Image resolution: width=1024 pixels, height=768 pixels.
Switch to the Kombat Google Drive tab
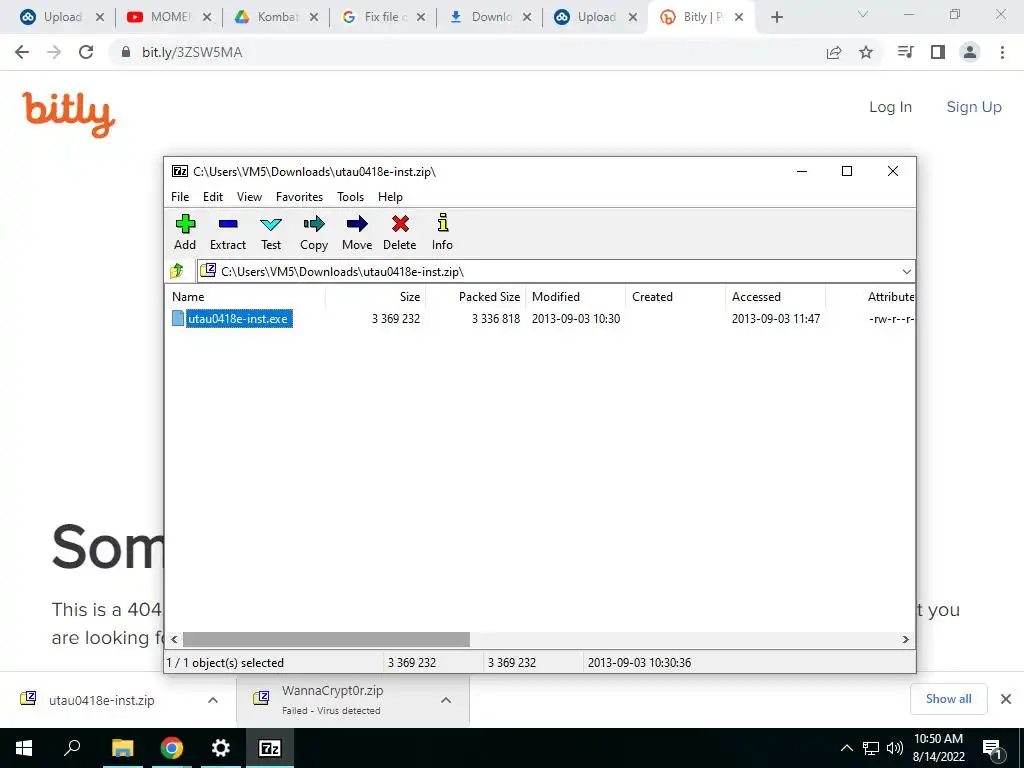(x=276, y=17)
